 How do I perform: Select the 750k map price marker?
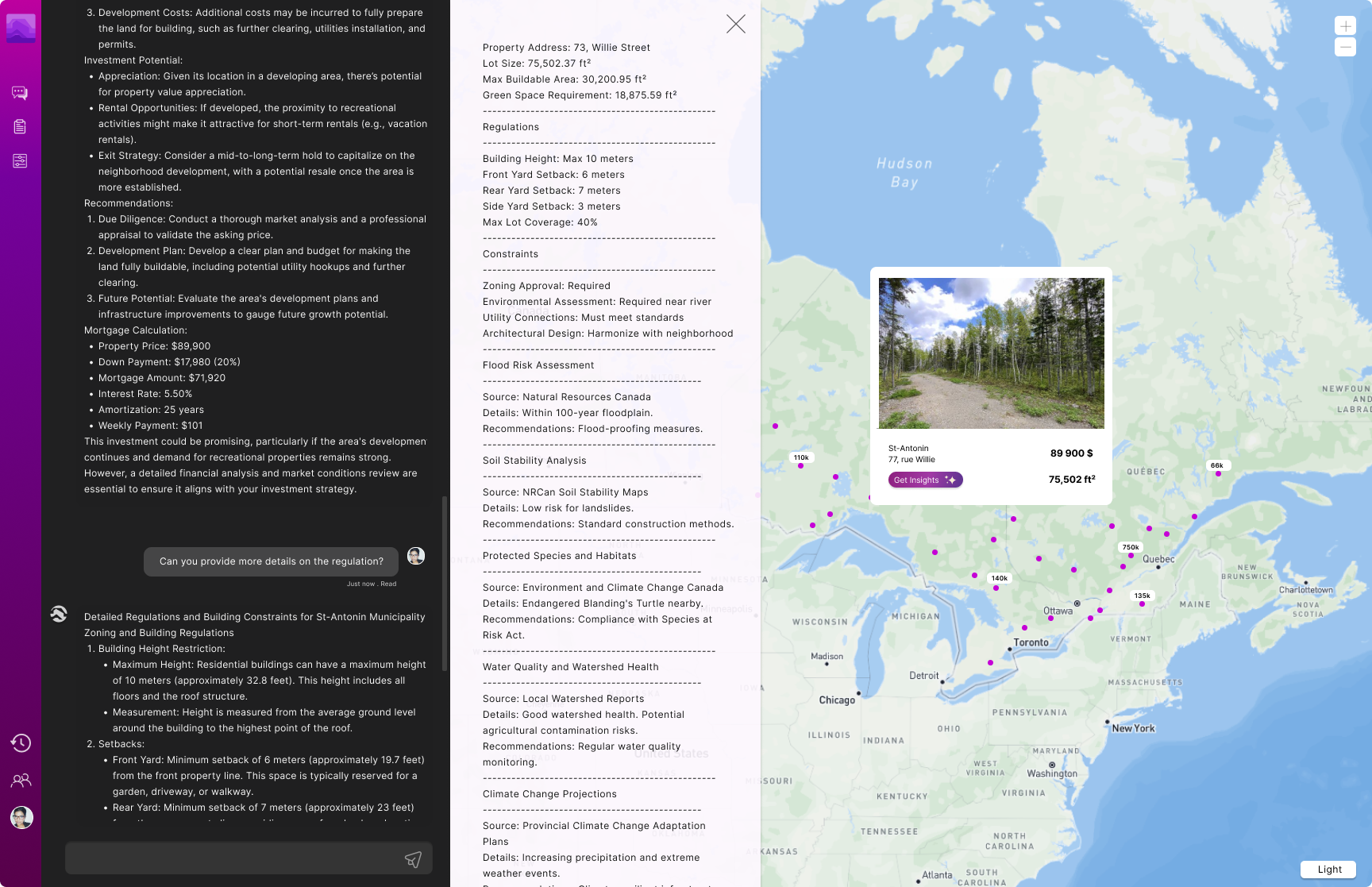(1131, 547)
